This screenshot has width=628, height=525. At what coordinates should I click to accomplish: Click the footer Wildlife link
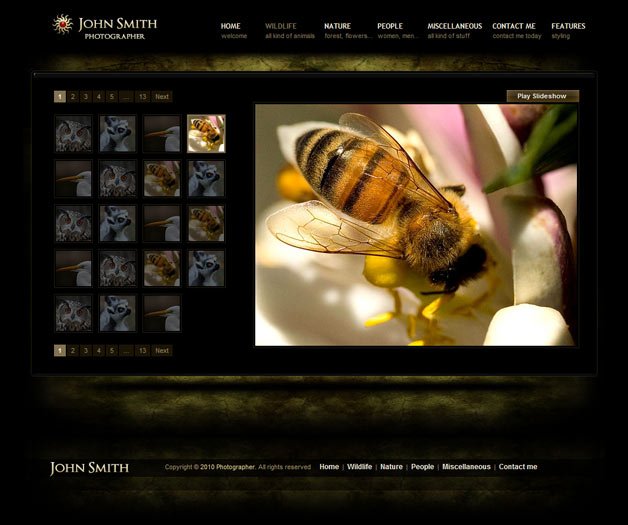point(359,467)
